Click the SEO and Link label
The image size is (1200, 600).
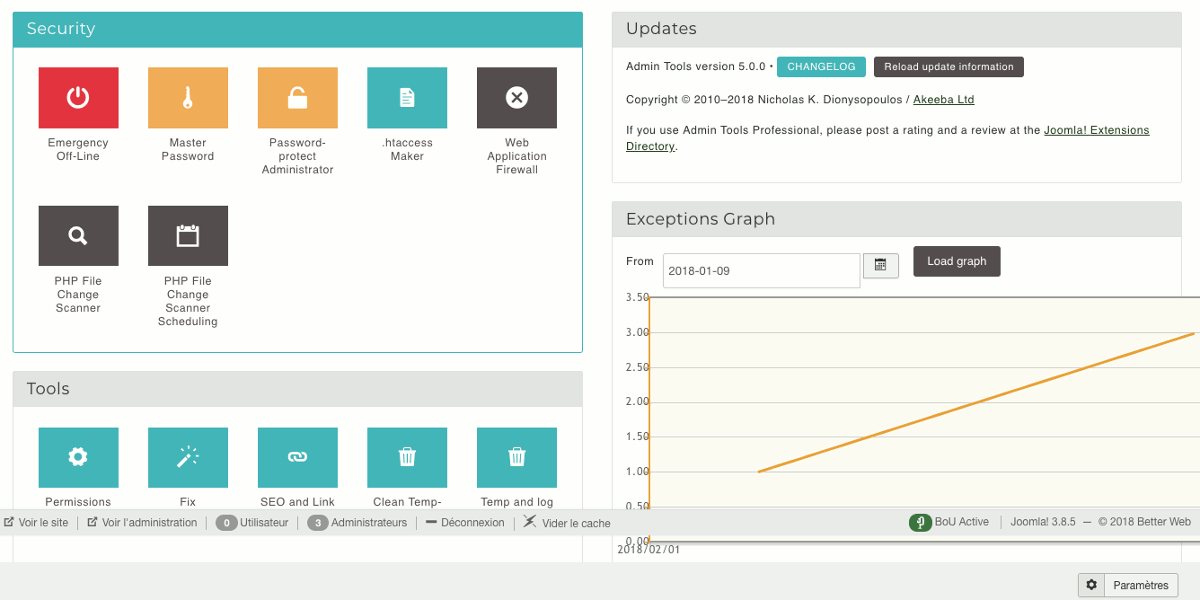(297, 502)
